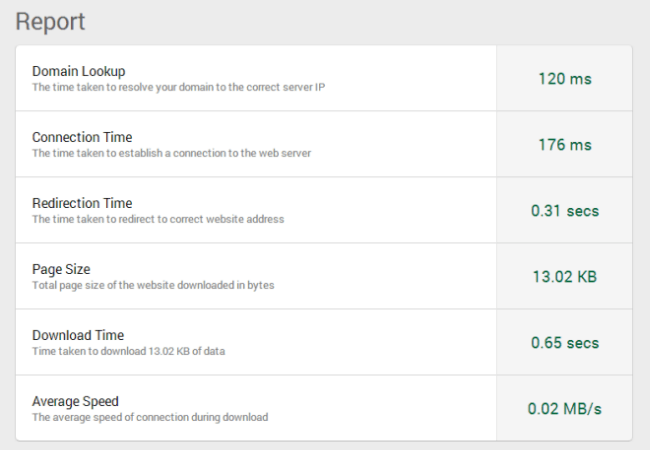The image size is (650, 450).
Task: Click the 0.31 secs redirection value
Action: (x=565, y=211)
